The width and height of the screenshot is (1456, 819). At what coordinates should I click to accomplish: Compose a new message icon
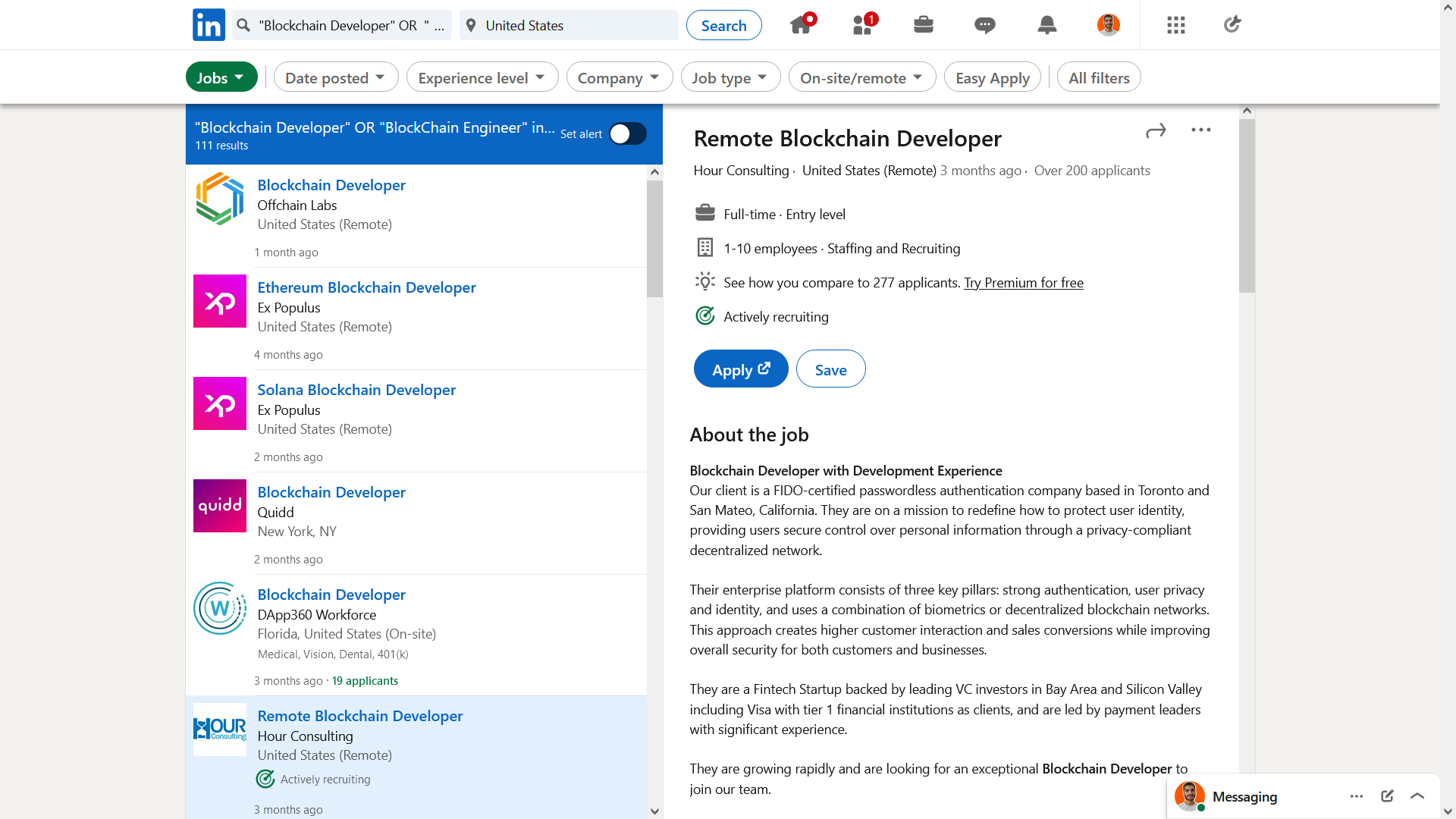pyautogui.click(x=1387, y=796)
